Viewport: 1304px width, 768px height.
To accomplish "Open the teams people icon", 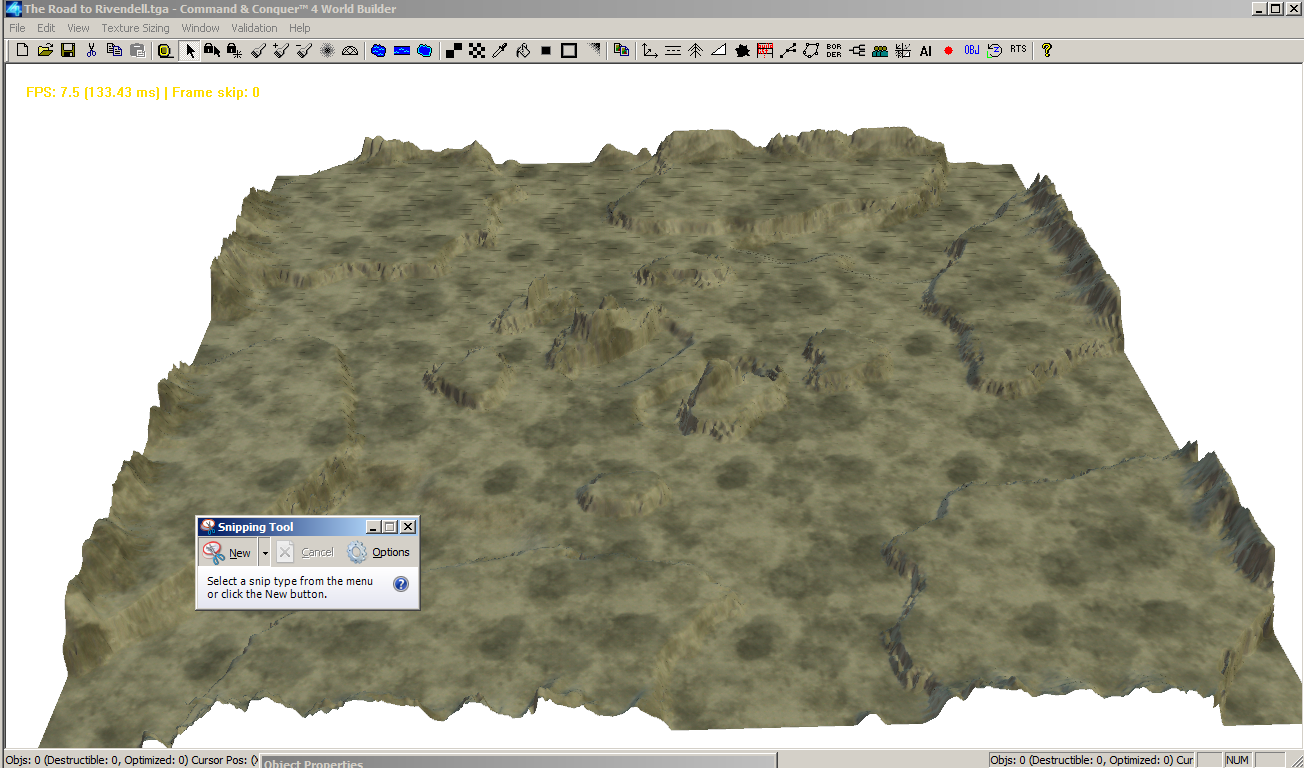I will [880, 50].
